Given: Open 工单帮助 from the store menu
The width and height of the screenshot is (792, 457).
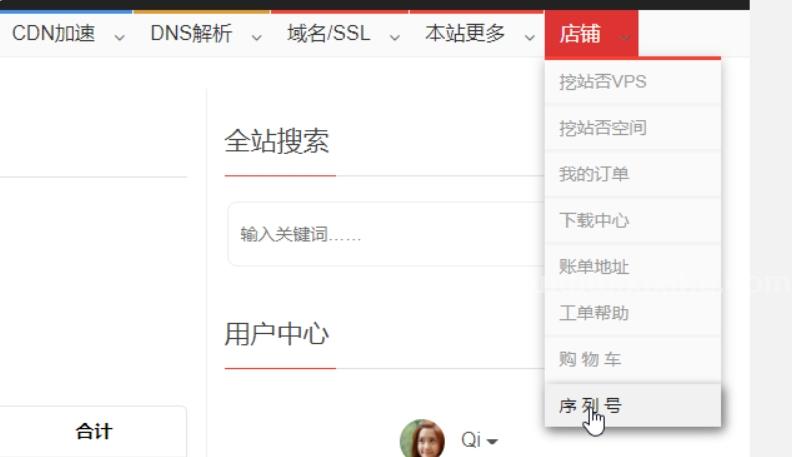Looking at the screenshot, I should coord(594,313).
